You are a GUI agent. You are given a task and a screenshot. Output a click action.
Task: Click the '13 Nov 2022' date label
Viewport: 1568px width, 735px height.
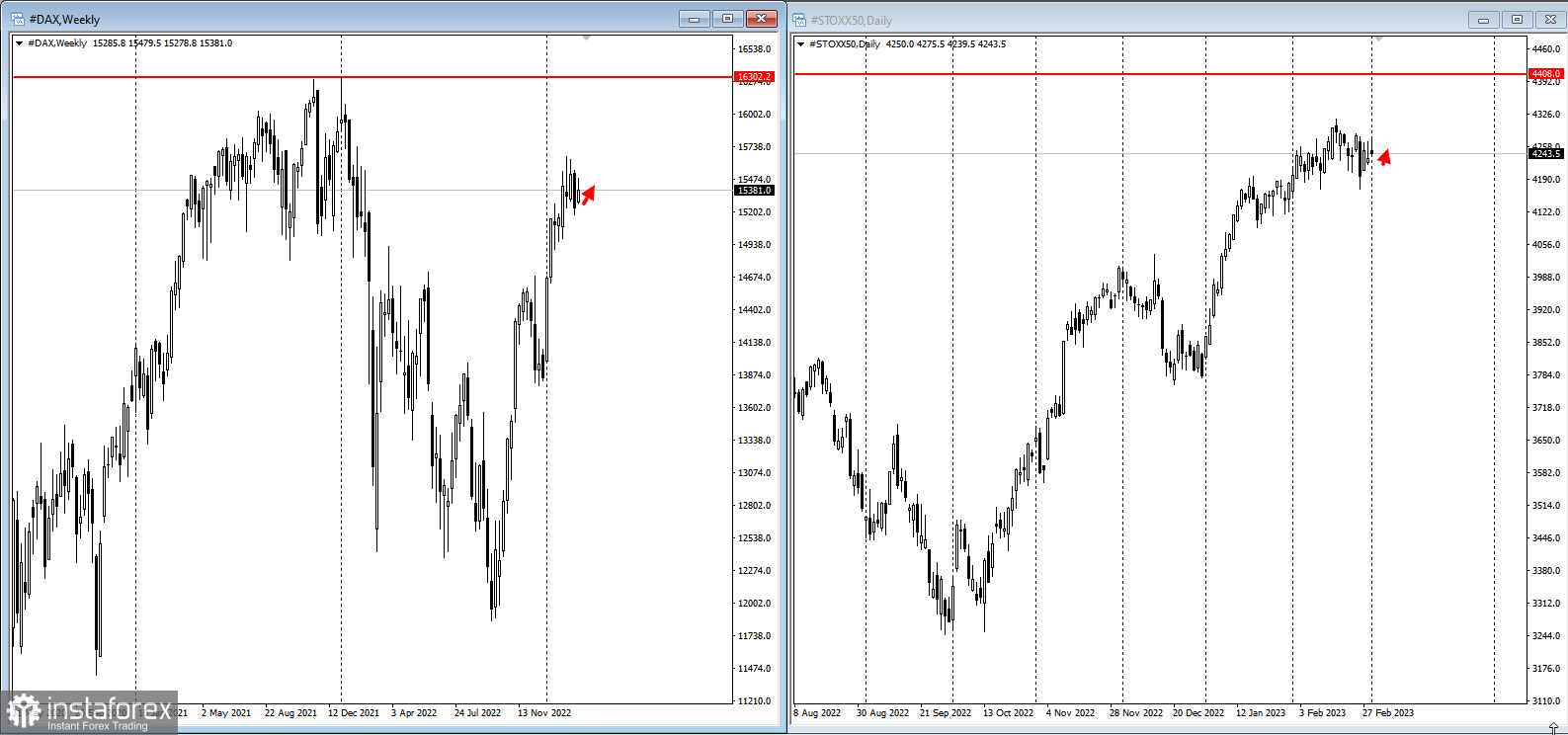[544, 713]
